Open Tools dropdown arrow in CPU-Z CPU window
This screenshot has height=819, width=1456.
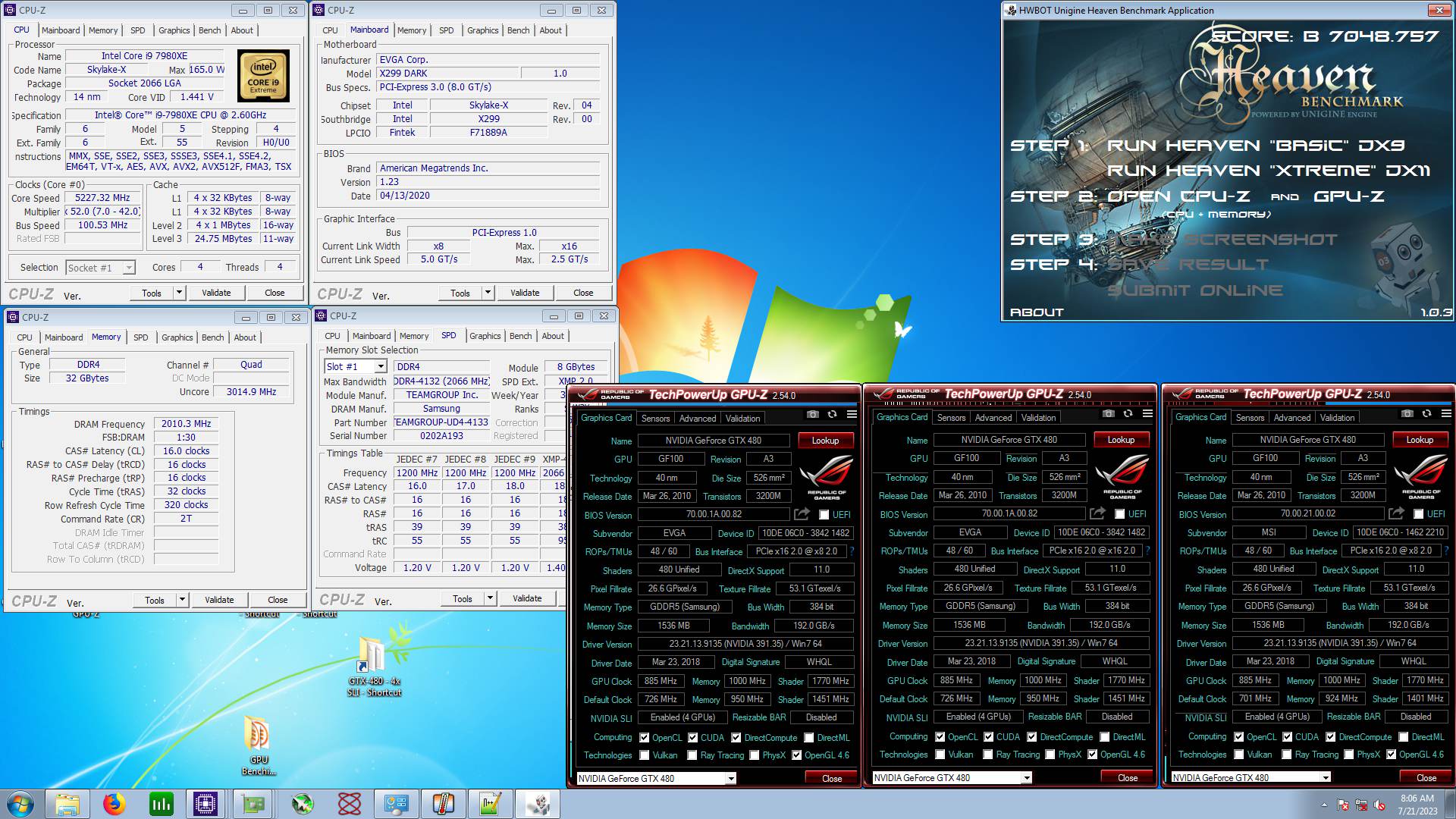pyautogui.click(x=179, y=293)
